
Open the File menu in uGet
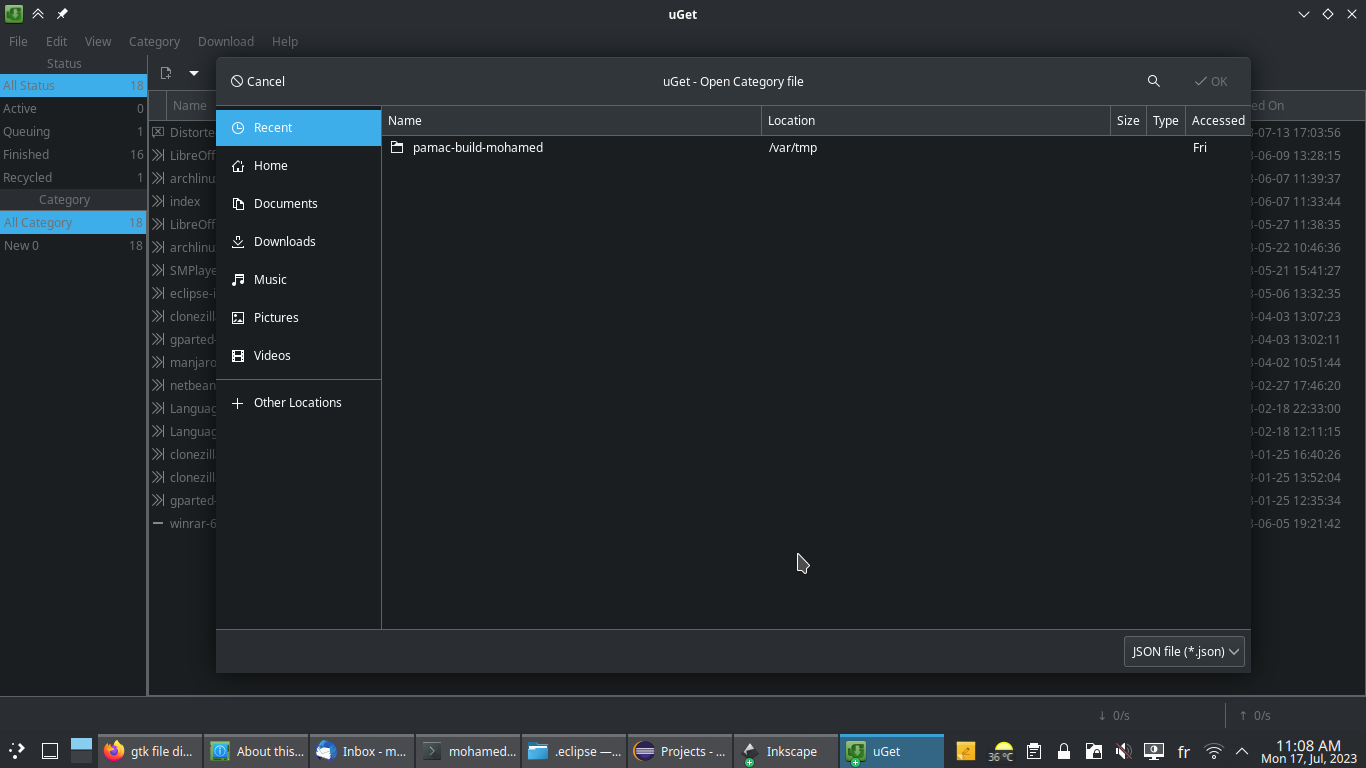click(x=18, y=41)
